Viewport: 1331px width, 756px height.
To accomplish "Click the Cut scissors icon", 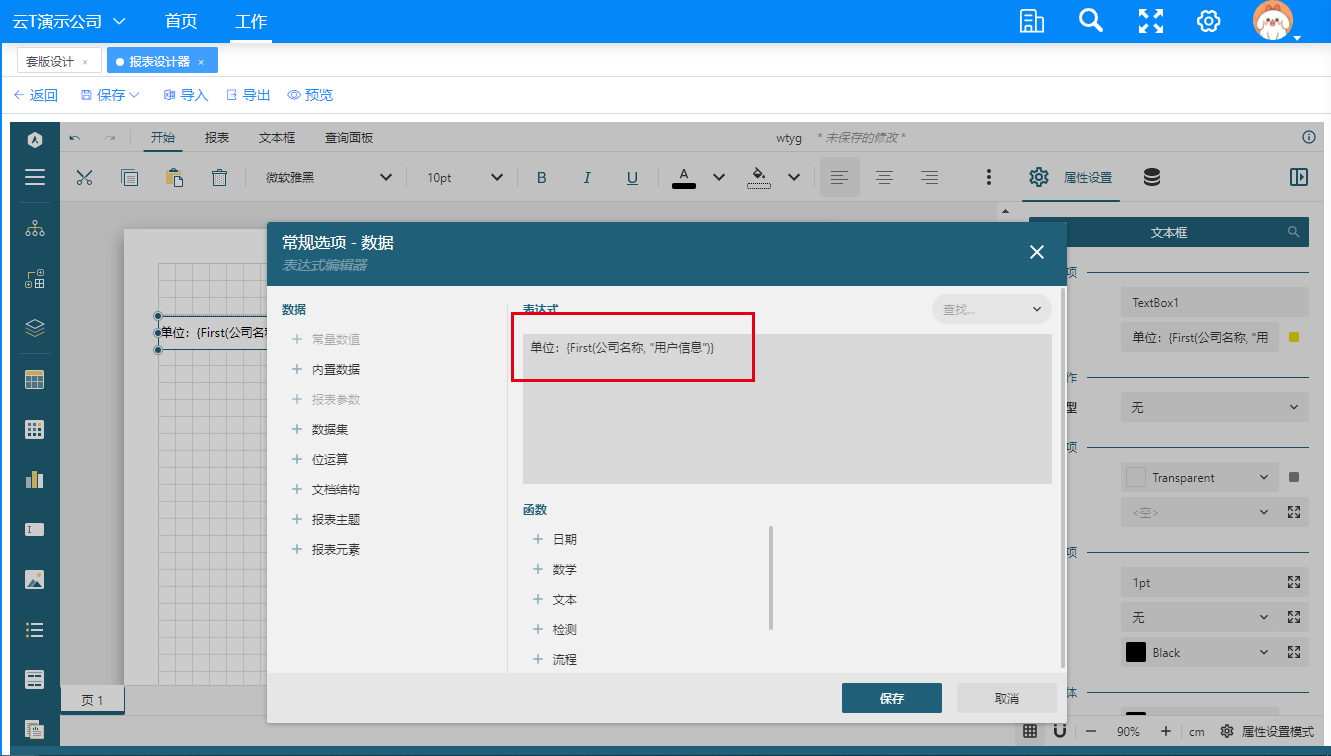I will (x=84, y=177).
